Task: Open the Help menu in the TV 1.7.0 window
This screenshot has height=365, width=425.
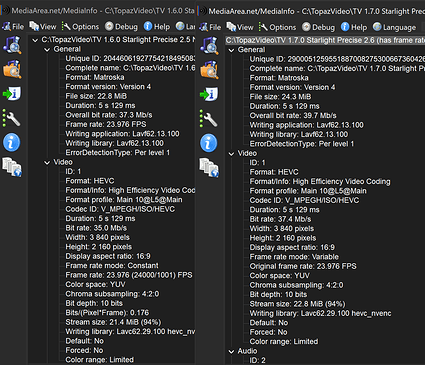Action: (354, 27)
